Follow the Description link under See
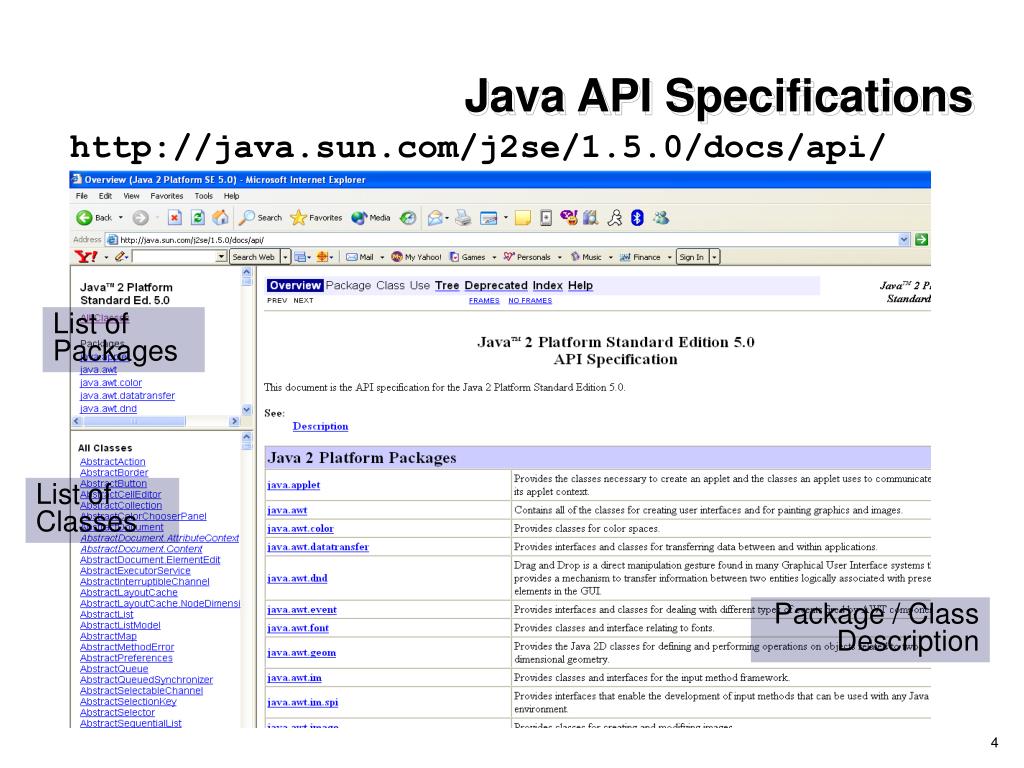The height and width of the screenshot is (768, 1024). 320,426
